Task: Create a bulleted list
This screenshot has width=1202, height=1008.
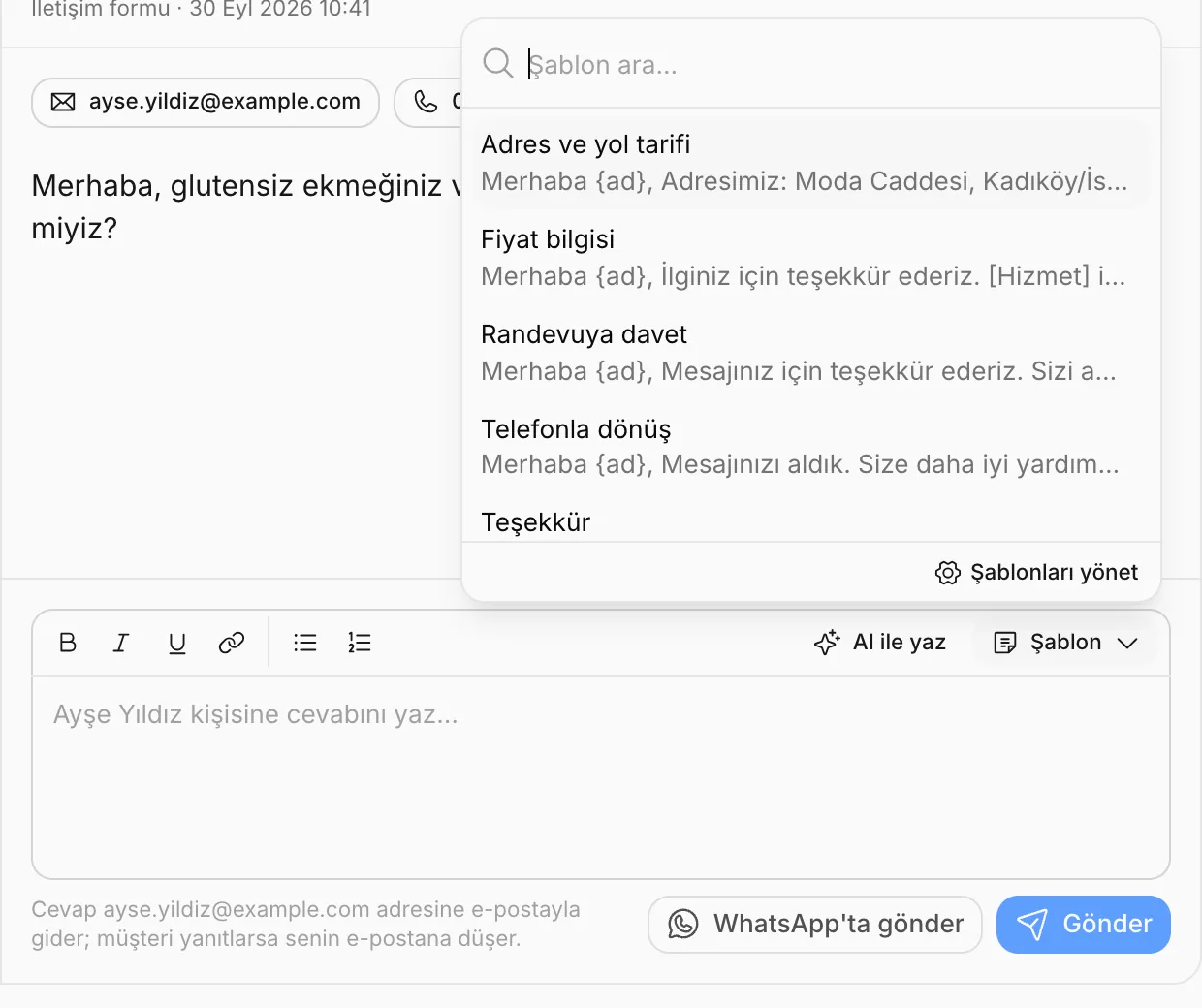Action: (x=305, y=643)
